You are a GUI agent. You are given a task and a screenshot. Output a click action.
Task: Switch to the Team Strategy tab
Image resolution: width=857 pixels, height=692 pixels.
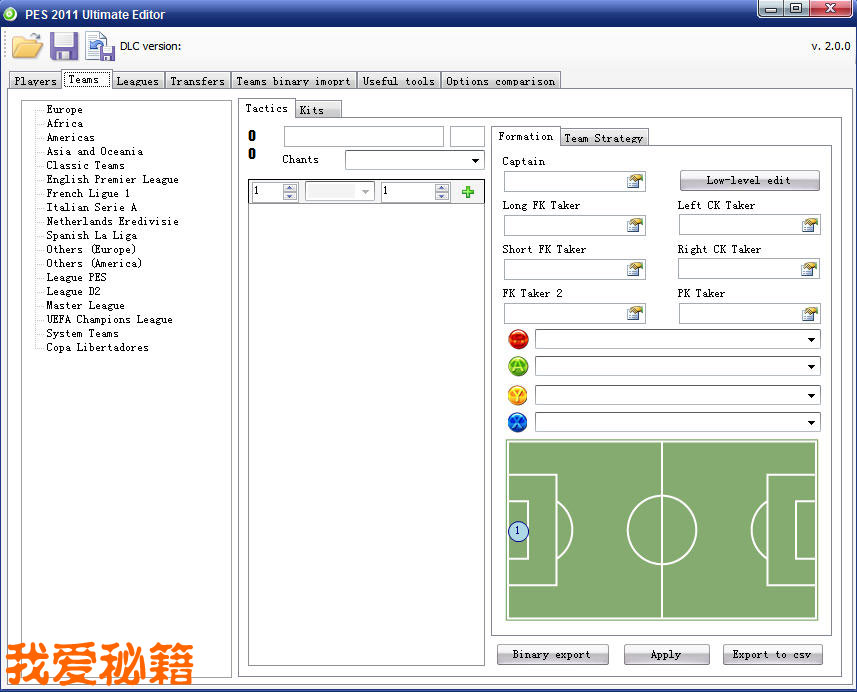pyautogui.click(x=604, y=138)
